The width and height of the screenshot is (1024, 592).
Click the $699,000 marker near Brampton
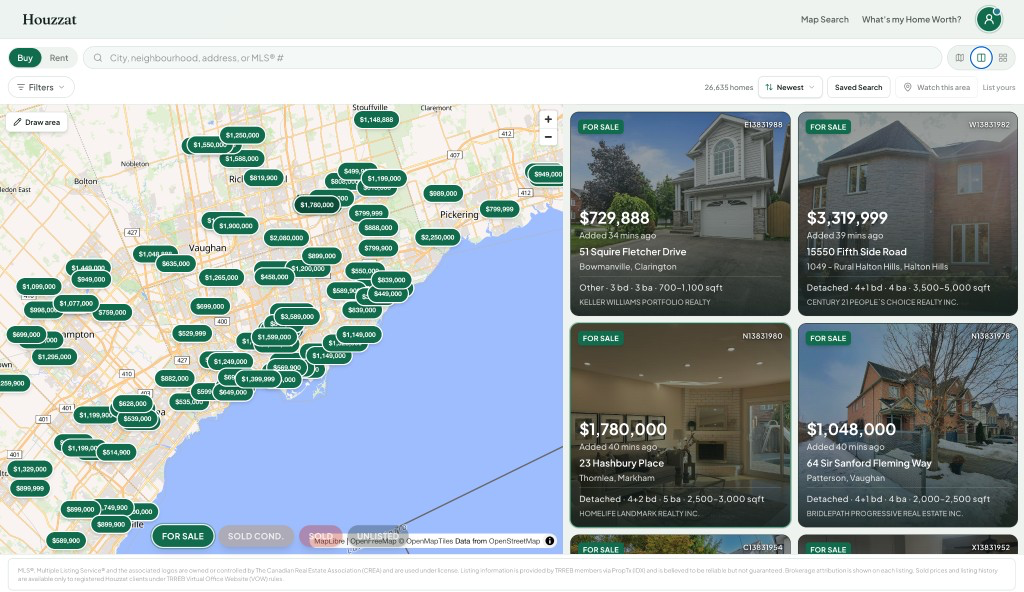27,335
